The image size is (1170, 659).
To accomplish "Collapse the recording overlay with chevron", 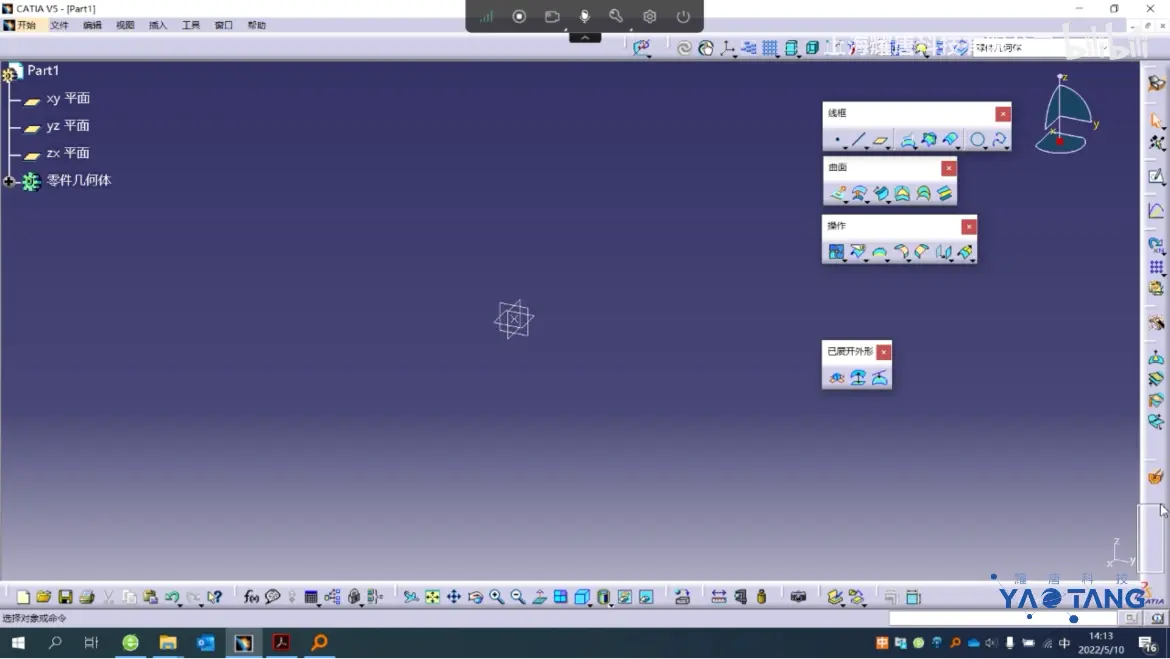I will point(585,37).
